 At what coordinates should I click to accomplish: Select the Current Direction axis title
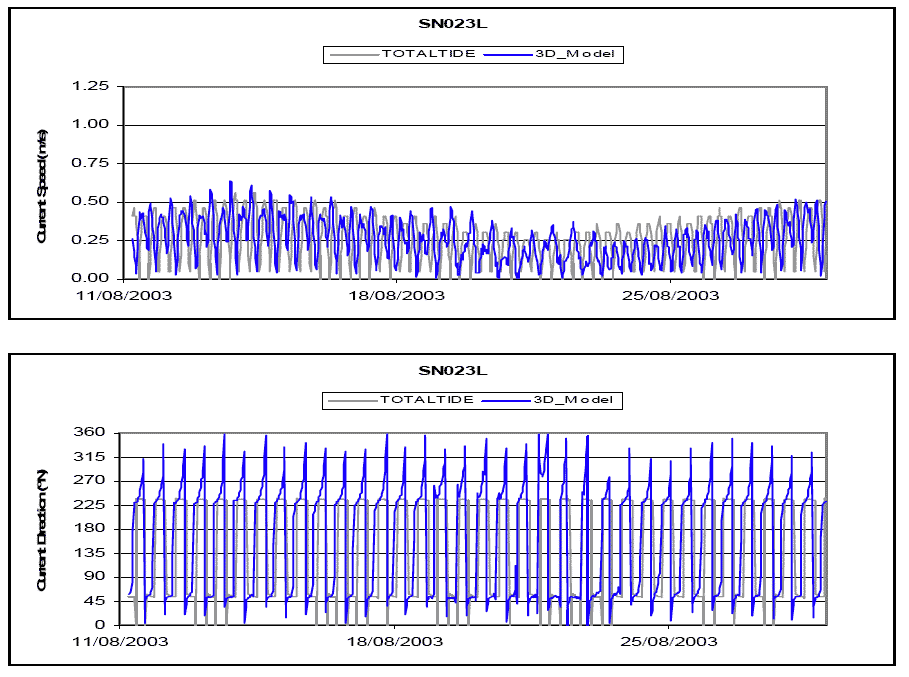43,531
